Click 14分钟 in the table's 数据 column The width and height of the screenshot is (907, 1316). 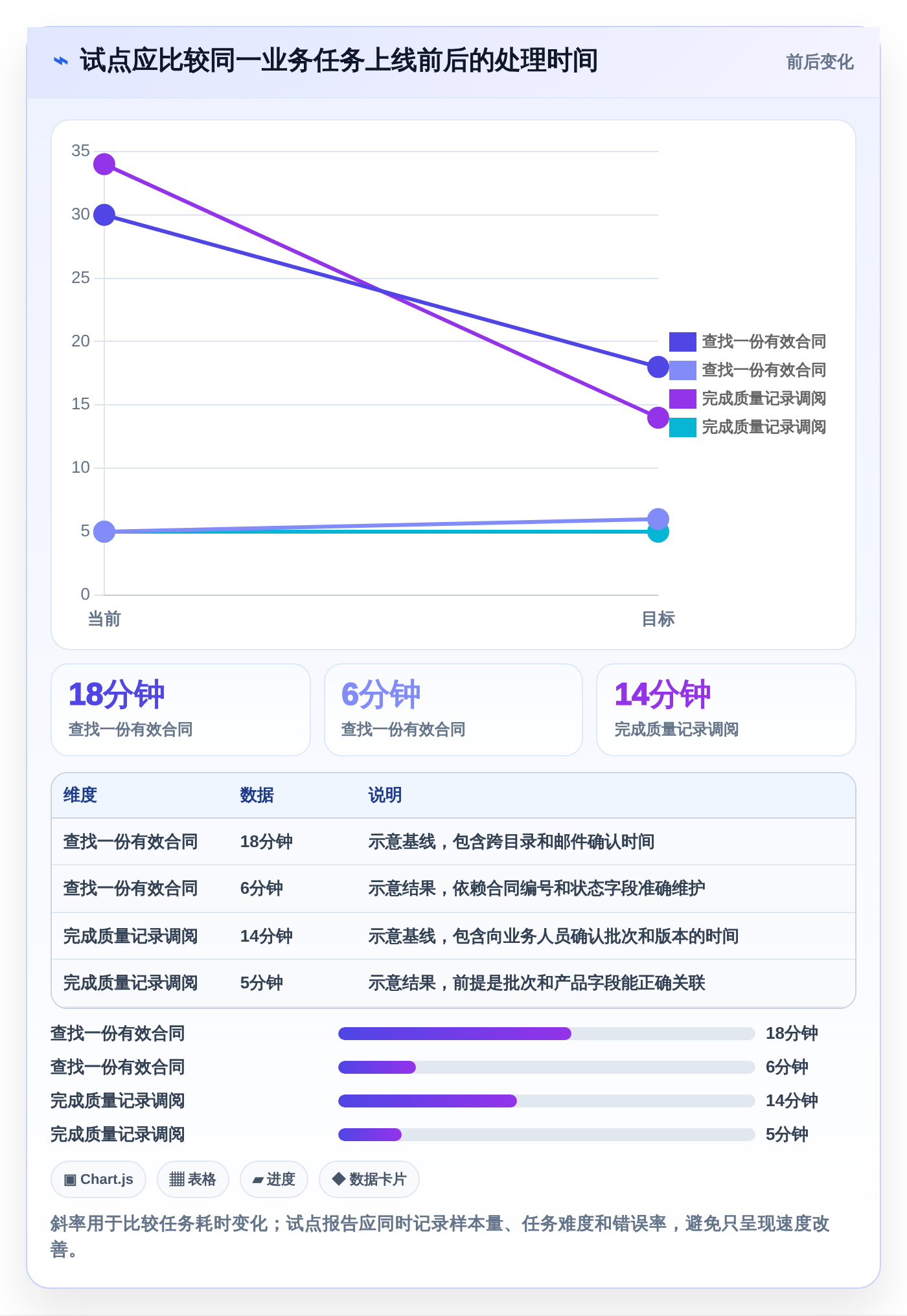(266, 936)
